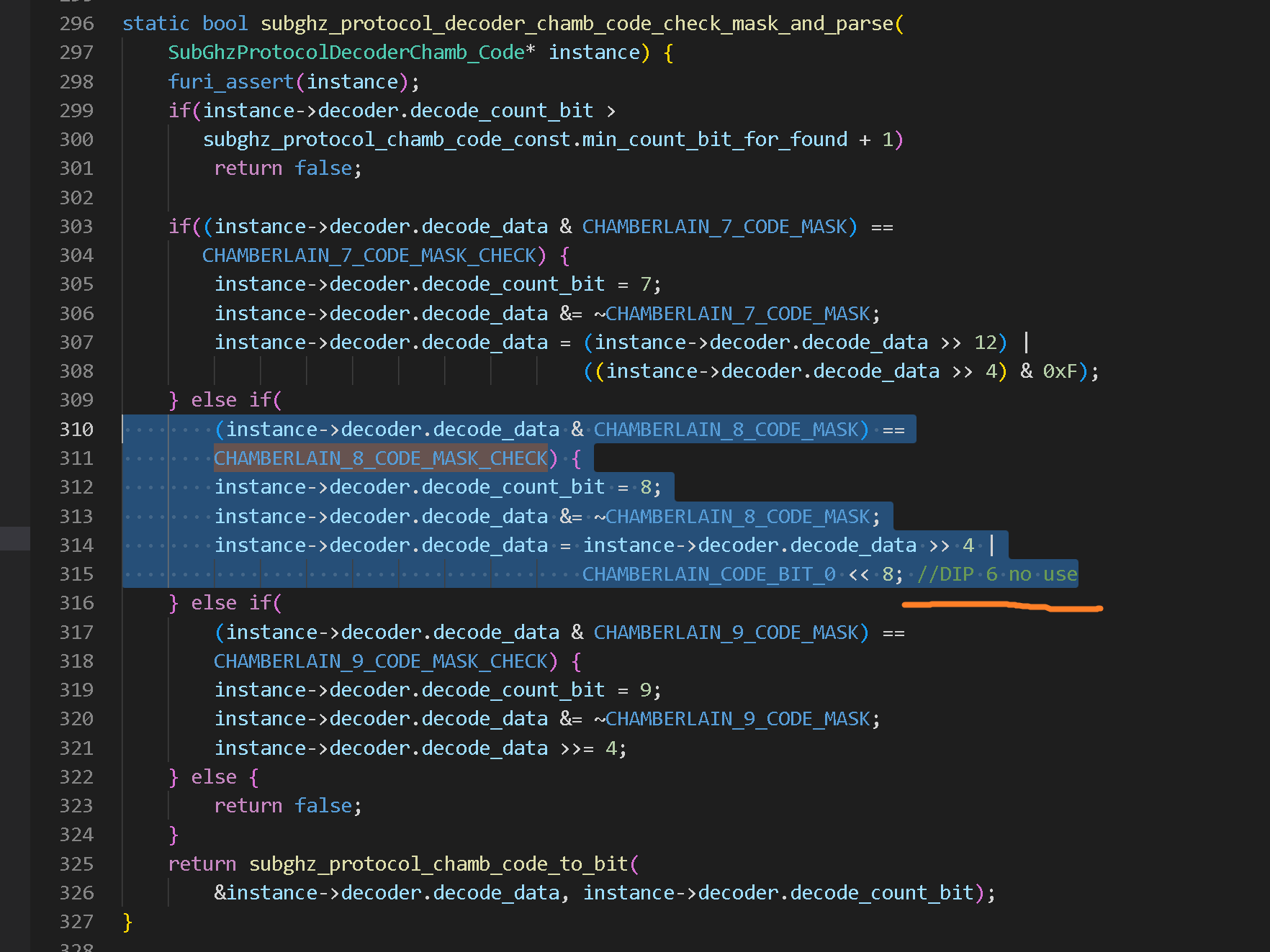Viewport: 1270px width, 952px height.
Task: Select CHAMBERLAIN_CODE_BIT_0 on line 315
Action: [x=708, y=574]
